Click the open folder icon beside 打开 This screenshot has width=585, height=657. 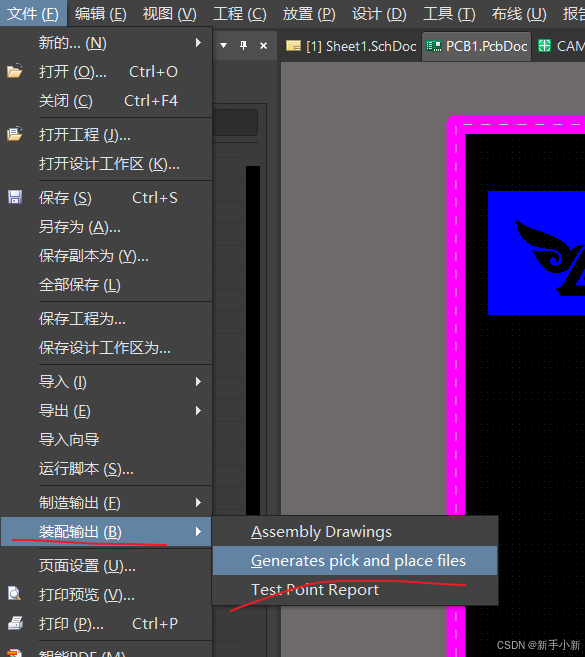15,71
